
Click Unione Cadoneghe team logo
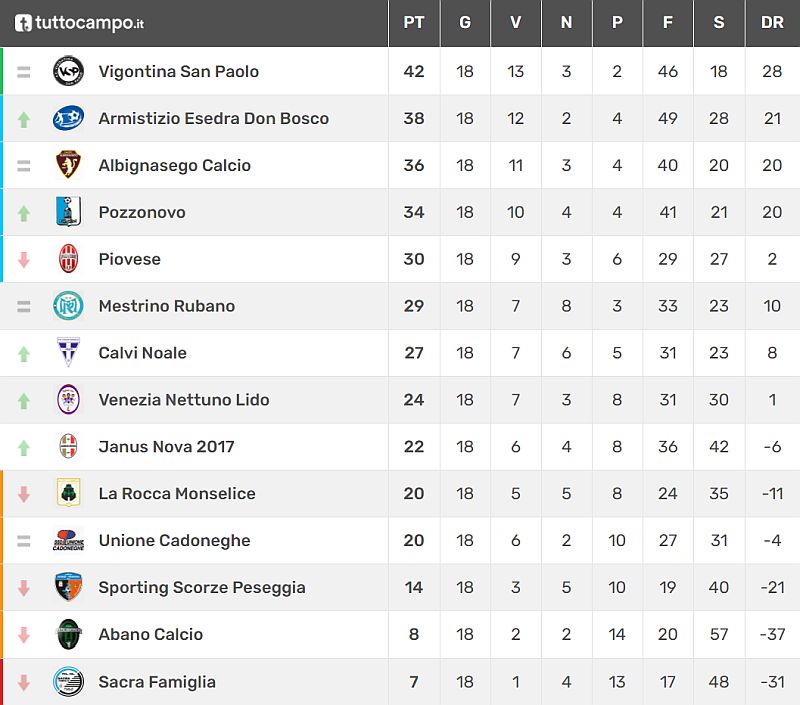68,541
